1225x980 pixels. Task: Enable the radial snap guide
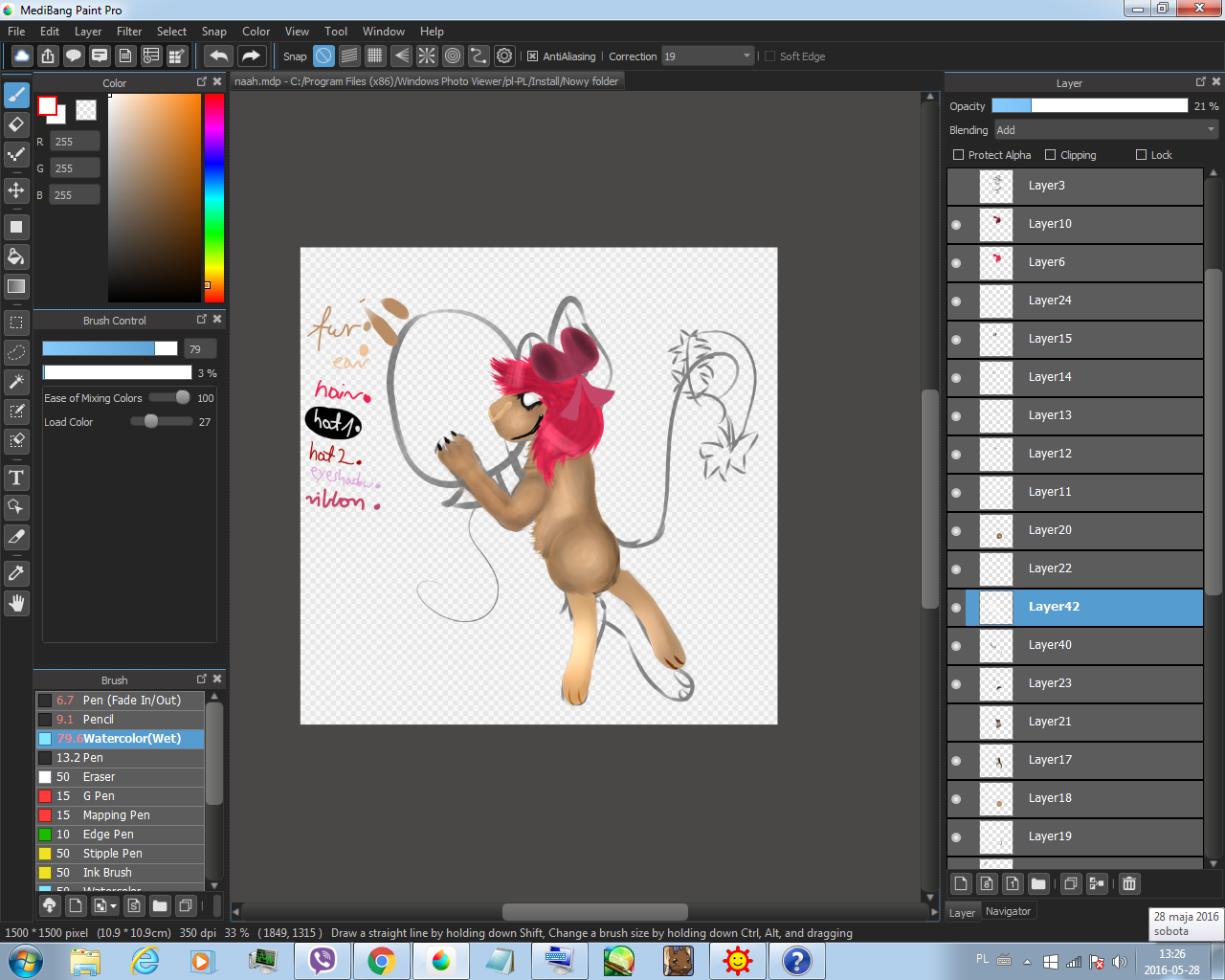tap(427, 56)
